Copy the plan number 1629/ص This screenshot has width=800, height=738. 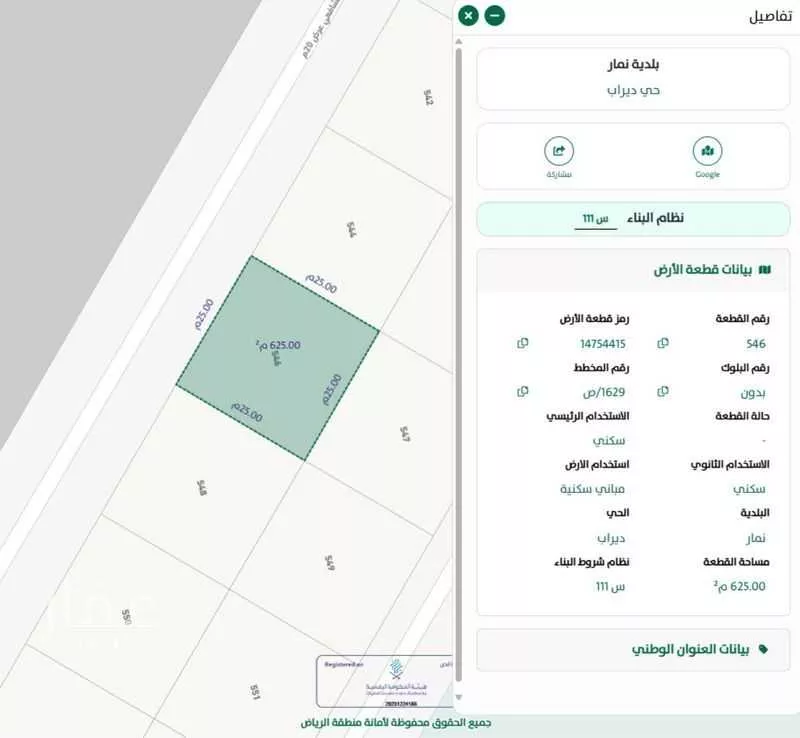tap(523, 392)
